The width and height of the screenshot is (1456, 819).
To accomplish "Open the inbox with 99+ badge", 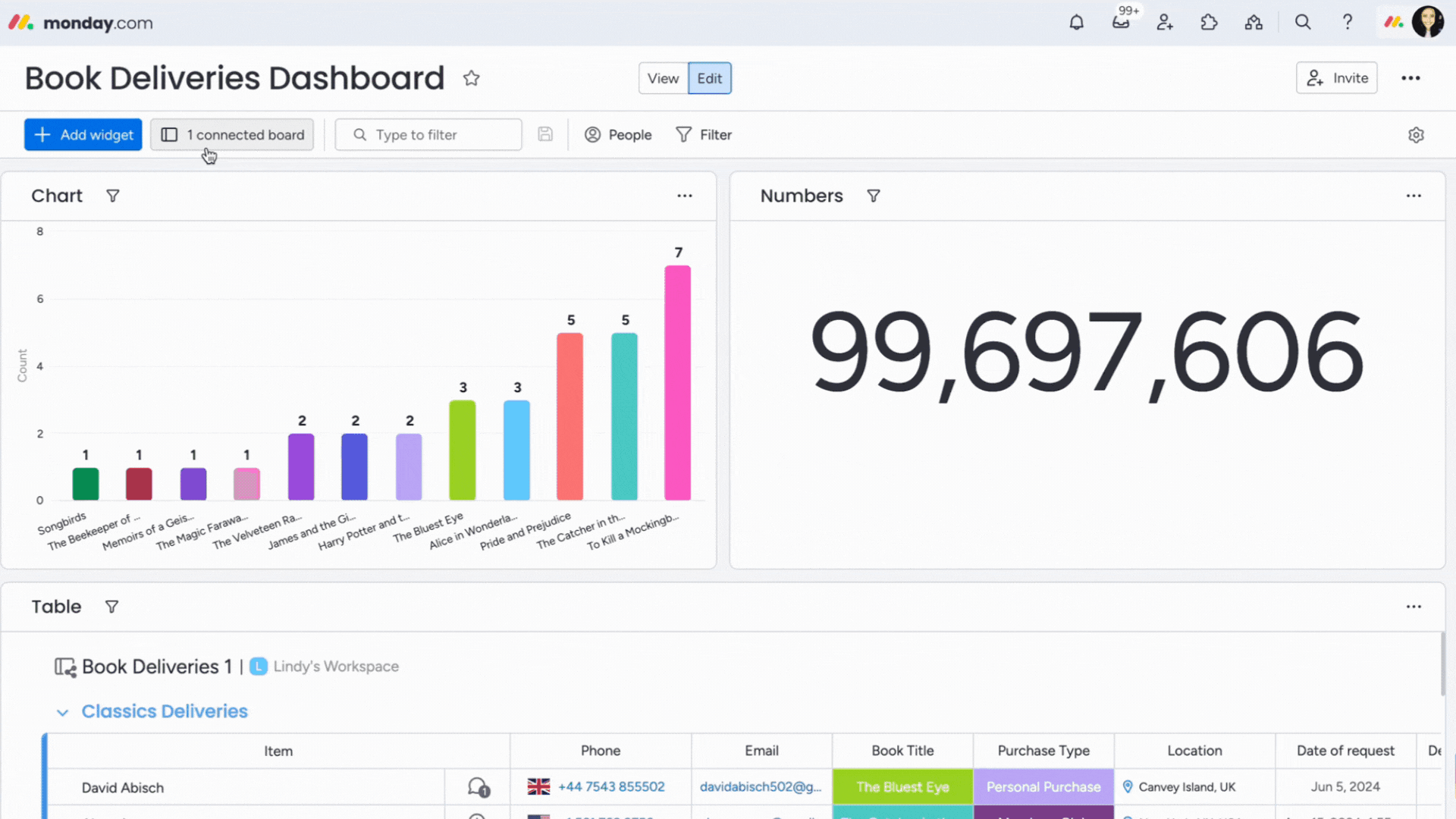I will [x=1121, y=23].
